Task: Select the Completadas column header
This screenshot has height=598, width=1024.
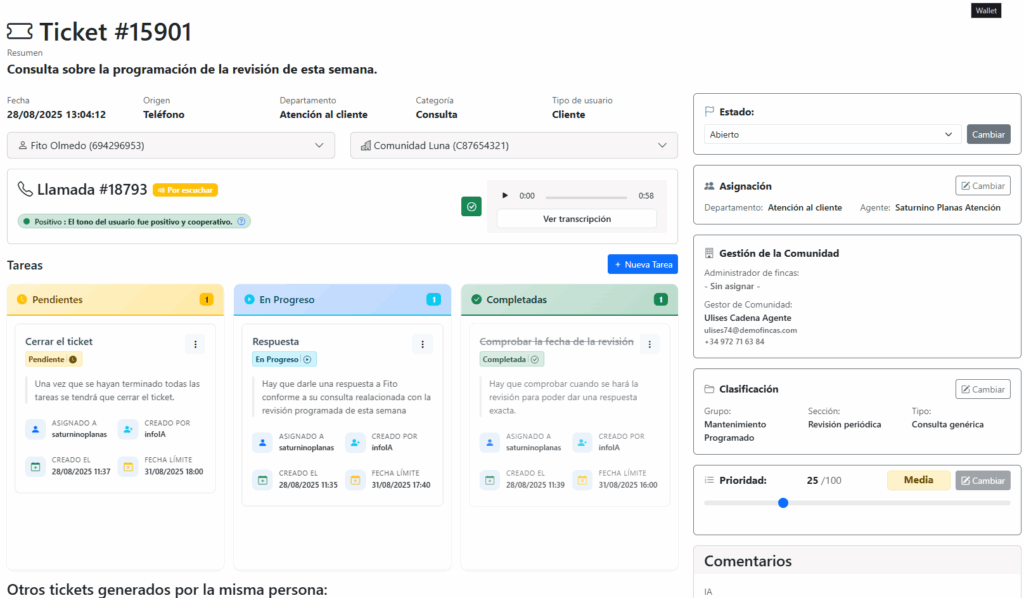Action: [569, 299]
